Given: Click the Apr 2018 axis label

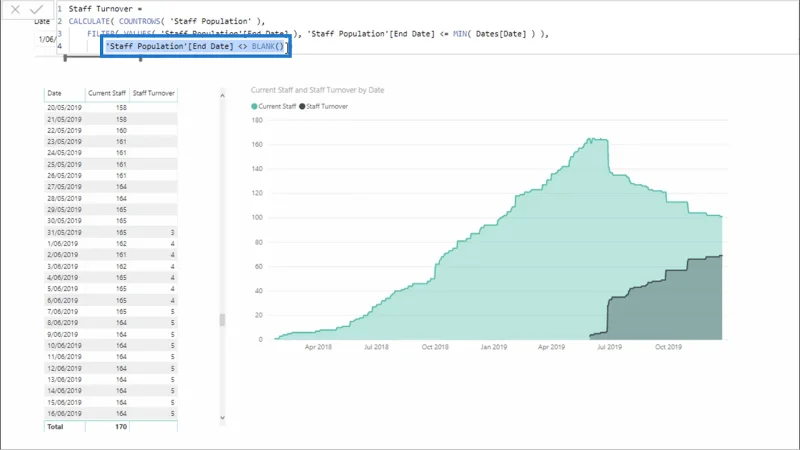Looking at the screenshot, I should point(318,347).
